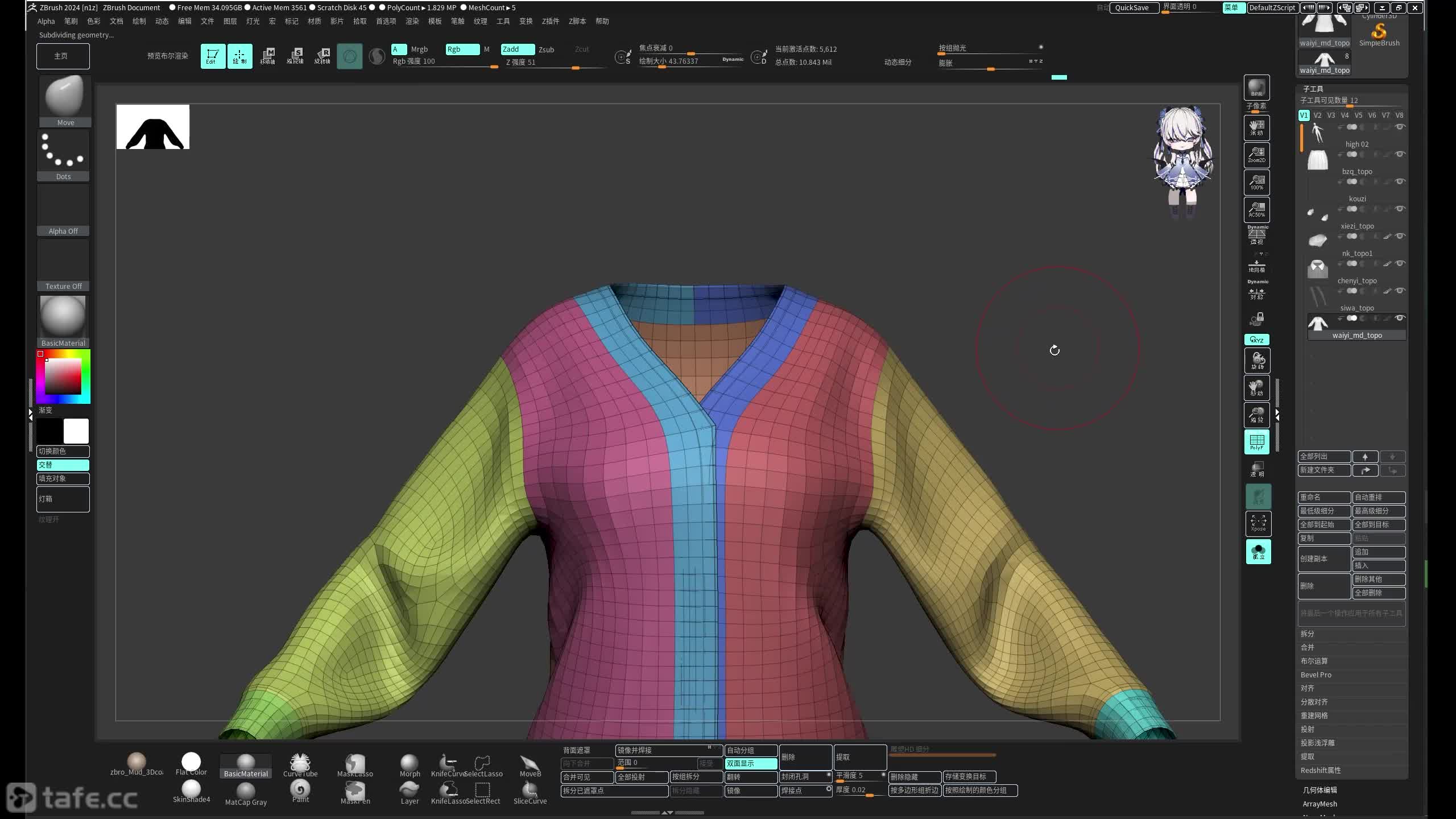Viewport: 1456px width, 819px height.
Task: Toggle visibility eye of kouzi subtool
Action: point(1400,181)
